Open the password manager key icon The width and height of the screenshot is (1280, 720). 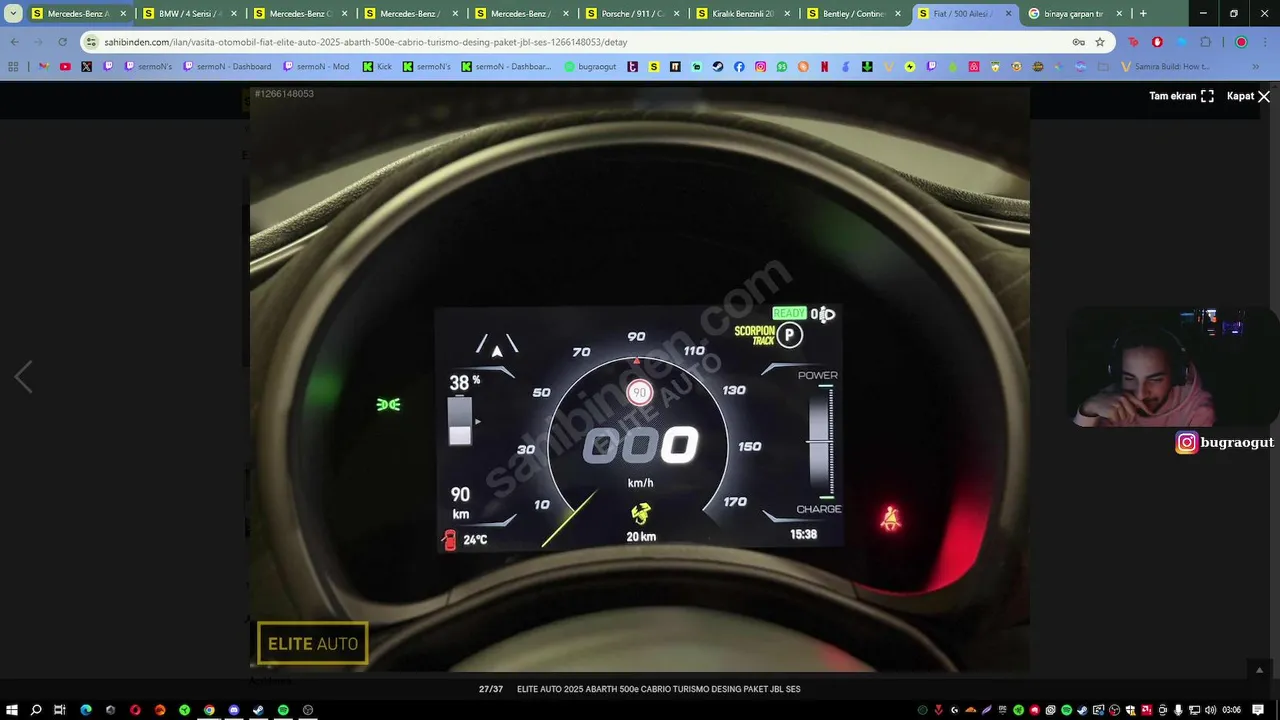pyautogui.click(x=1078, y=42)
